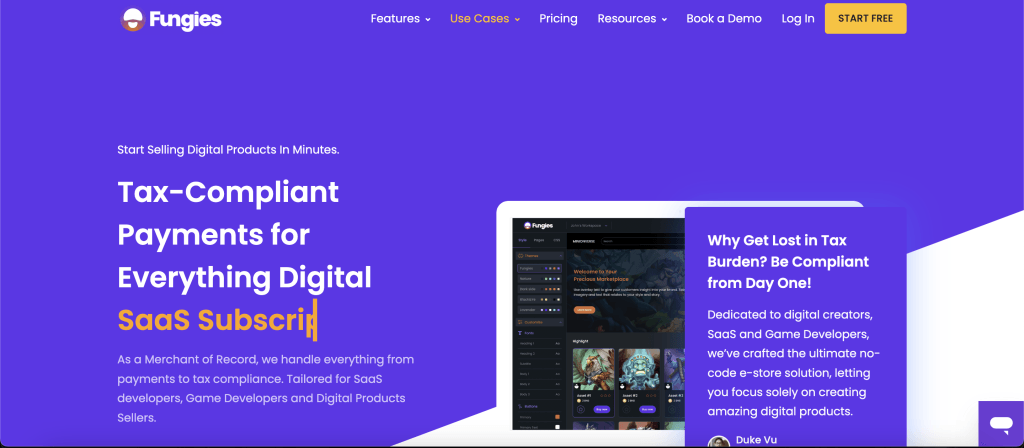Click the MINDVERSE store name in preview
Screen dimensions: 1024x448
click(584, 241)
